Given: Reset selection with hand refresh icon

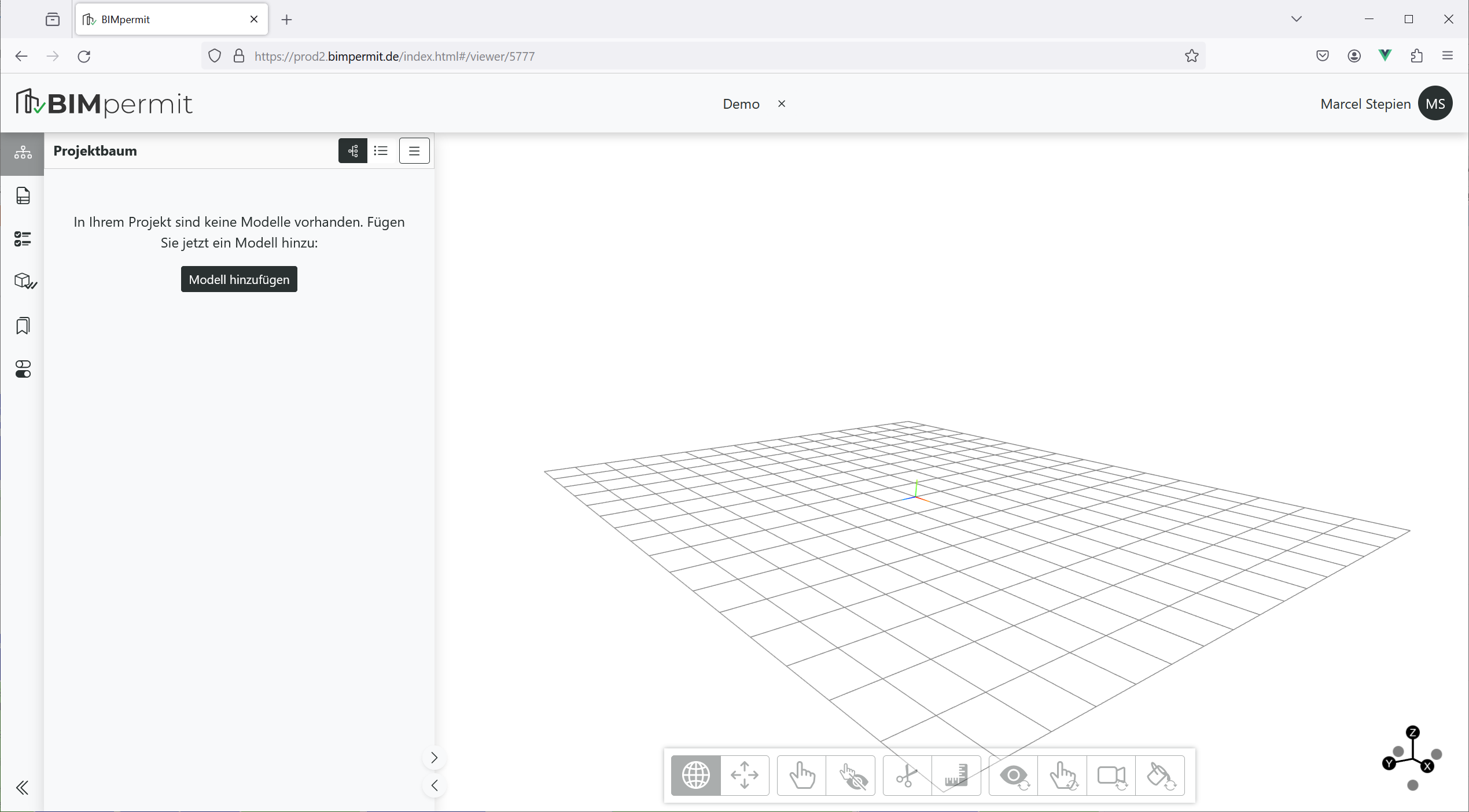Looking at the screenshot, I should click(1062, 776).
